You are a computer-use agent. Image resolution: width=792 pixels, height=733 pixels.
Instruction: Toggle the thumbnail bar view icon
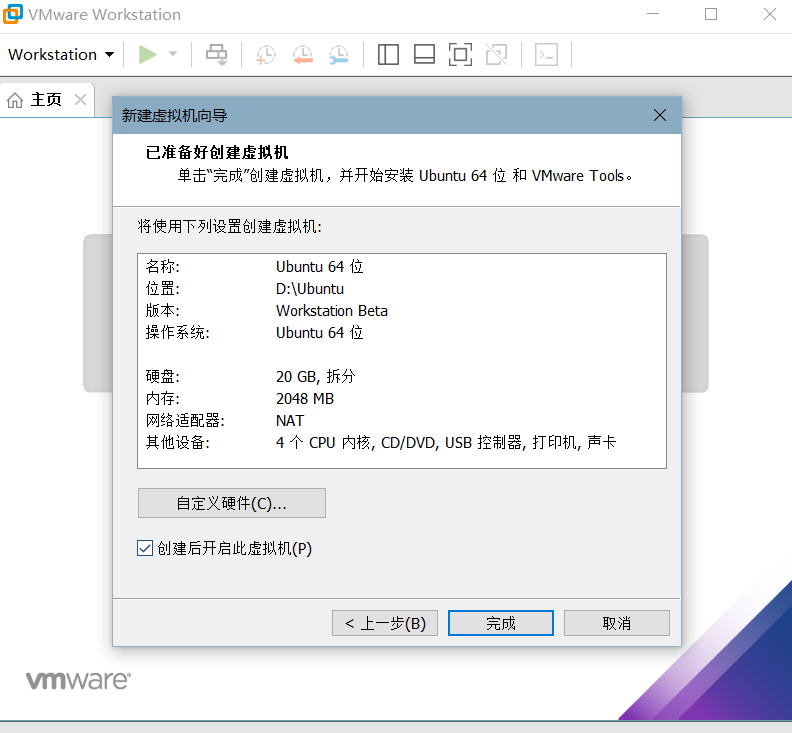coord(424,55)
